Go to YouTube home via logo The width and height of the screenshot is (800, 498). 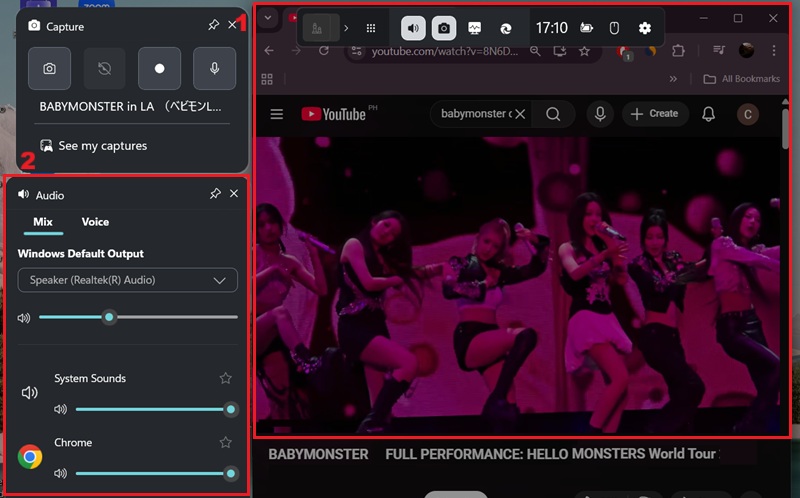click(334, 114)
